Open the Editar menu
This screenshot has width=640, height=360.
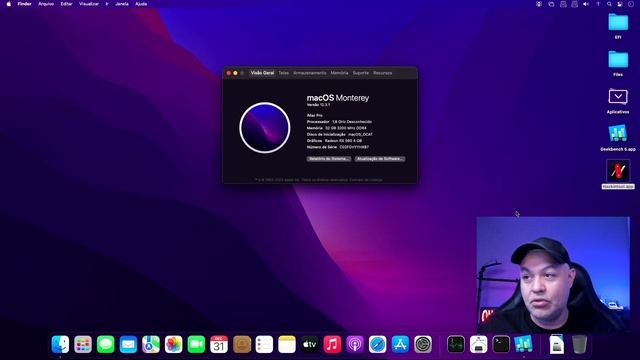coord(67,4)
